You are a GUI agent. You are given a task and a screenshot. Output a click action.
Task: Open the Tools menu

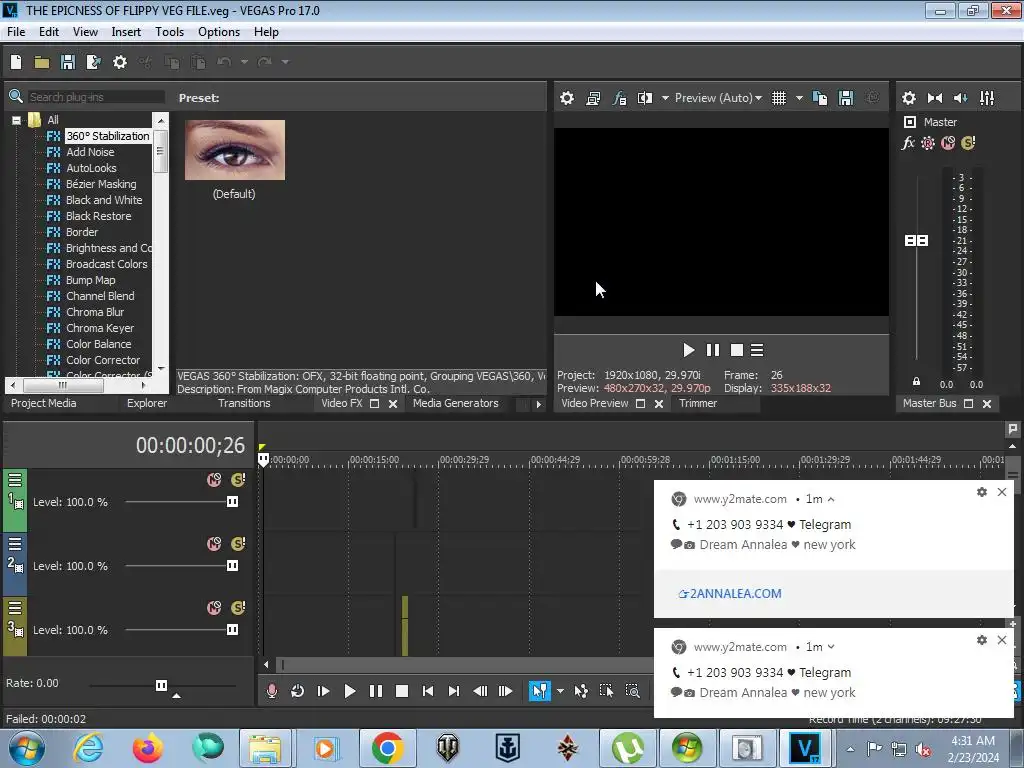(x=169, y=32)
